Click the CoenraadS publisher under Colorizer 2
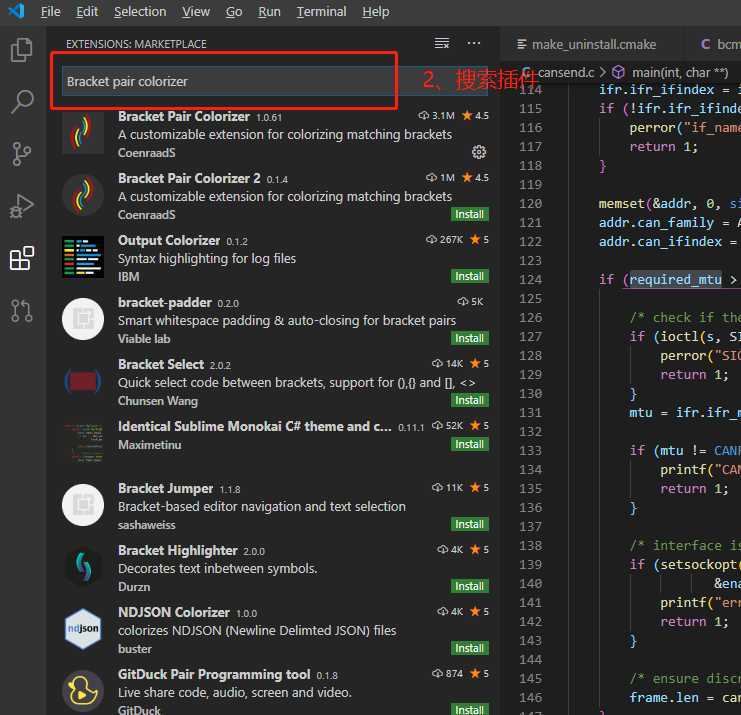 point(146,215)
